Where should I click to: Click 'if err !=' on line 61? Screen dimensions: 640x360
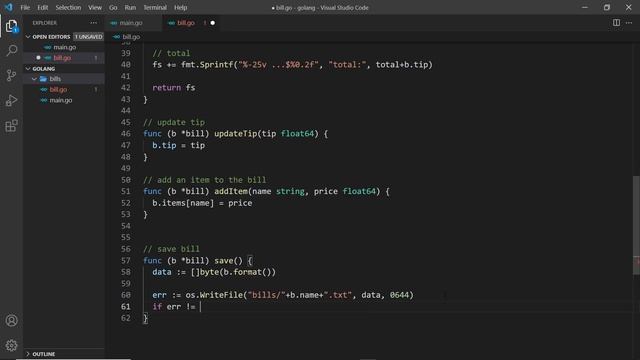tap(174, 307)
